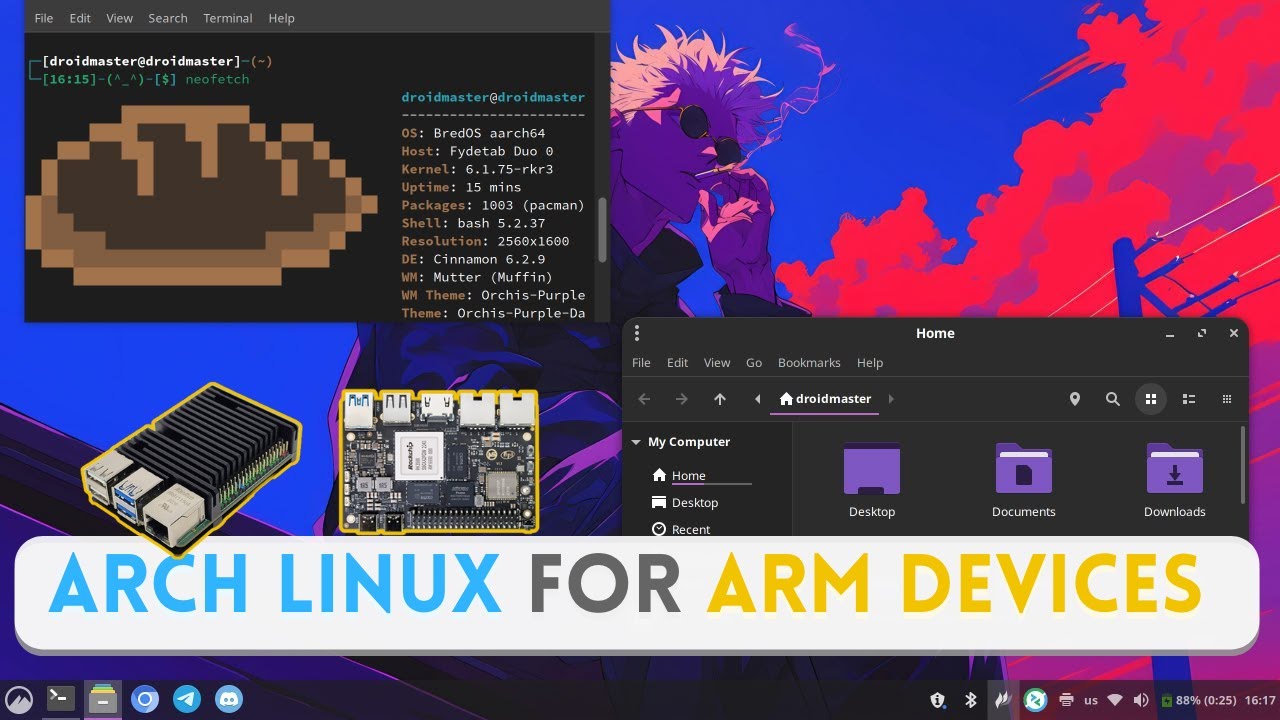Click the flame tray icon
The height and width of the screenshot is (720, 1280).
click(1002, 700)
